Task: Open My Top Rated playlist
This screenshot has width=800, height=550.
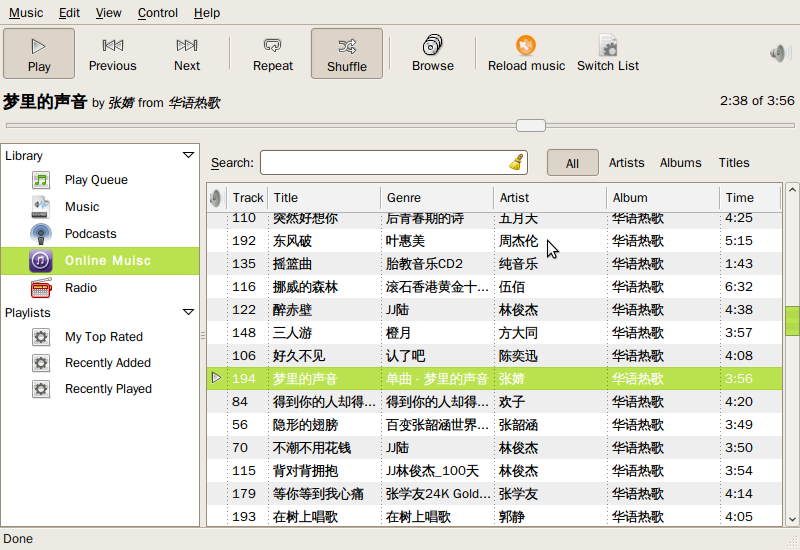Action: tap(100, 337)
